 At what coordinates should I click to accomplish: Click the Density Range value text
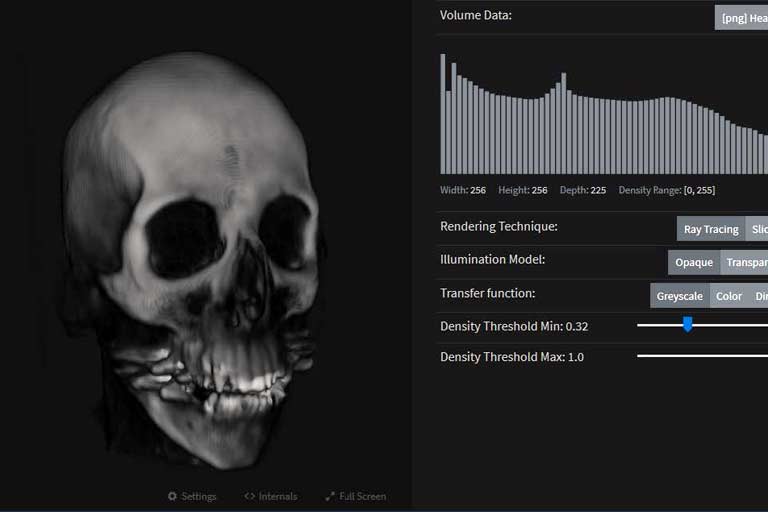pyautogui.click(x=698, y=190)
